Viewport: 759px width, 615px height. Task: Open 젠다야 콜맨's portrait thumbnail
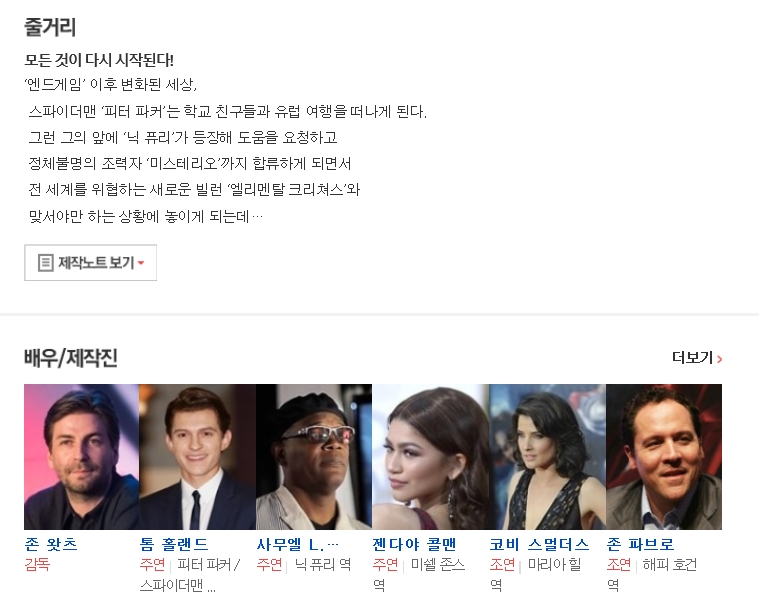pyautogui.click(x=430, y=457)
